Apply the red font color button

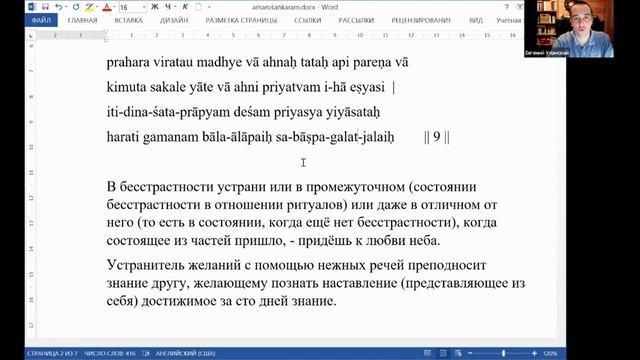tap(107, 7)
